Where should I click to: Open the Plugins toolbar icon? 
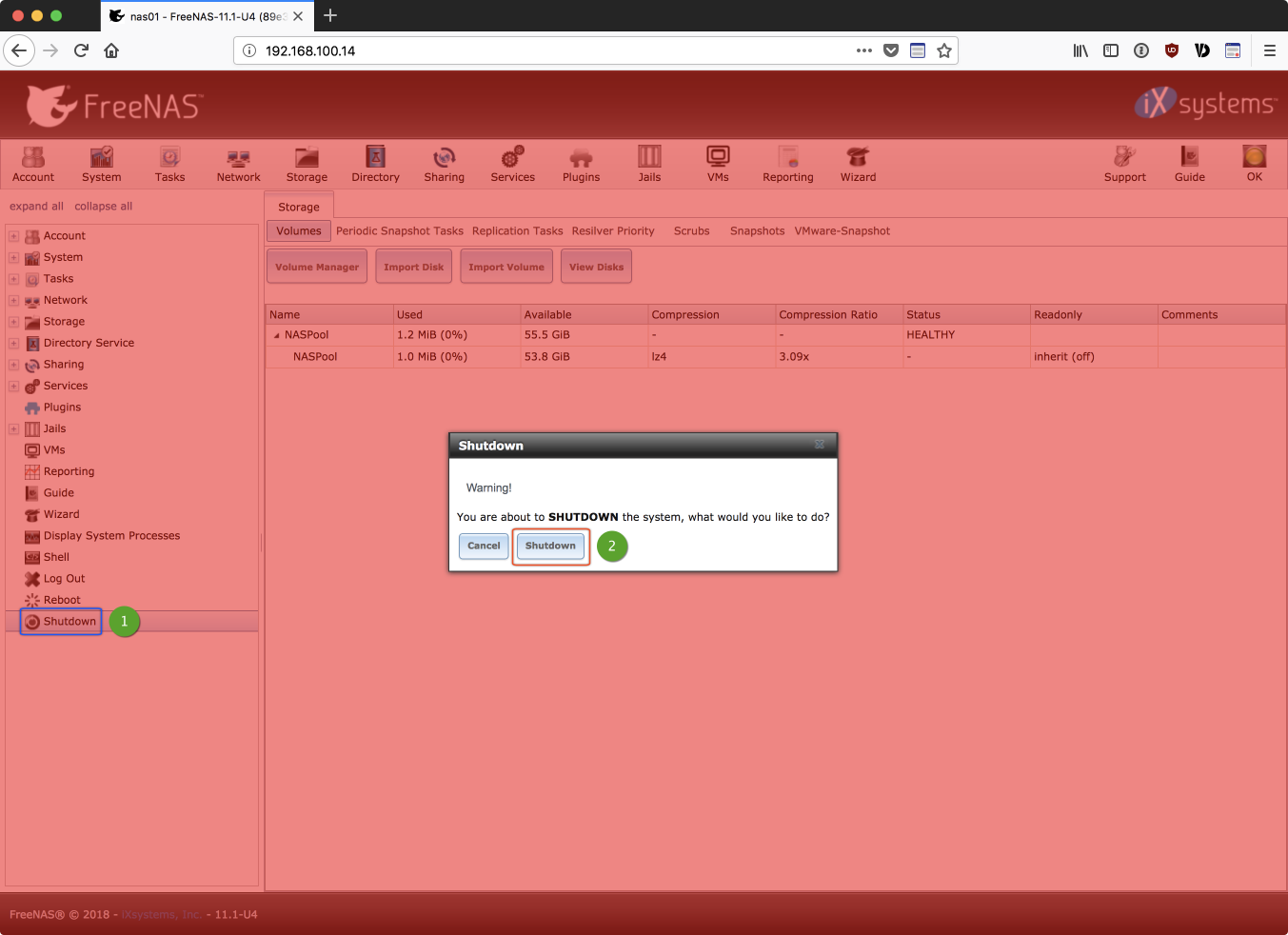[581, 164]
